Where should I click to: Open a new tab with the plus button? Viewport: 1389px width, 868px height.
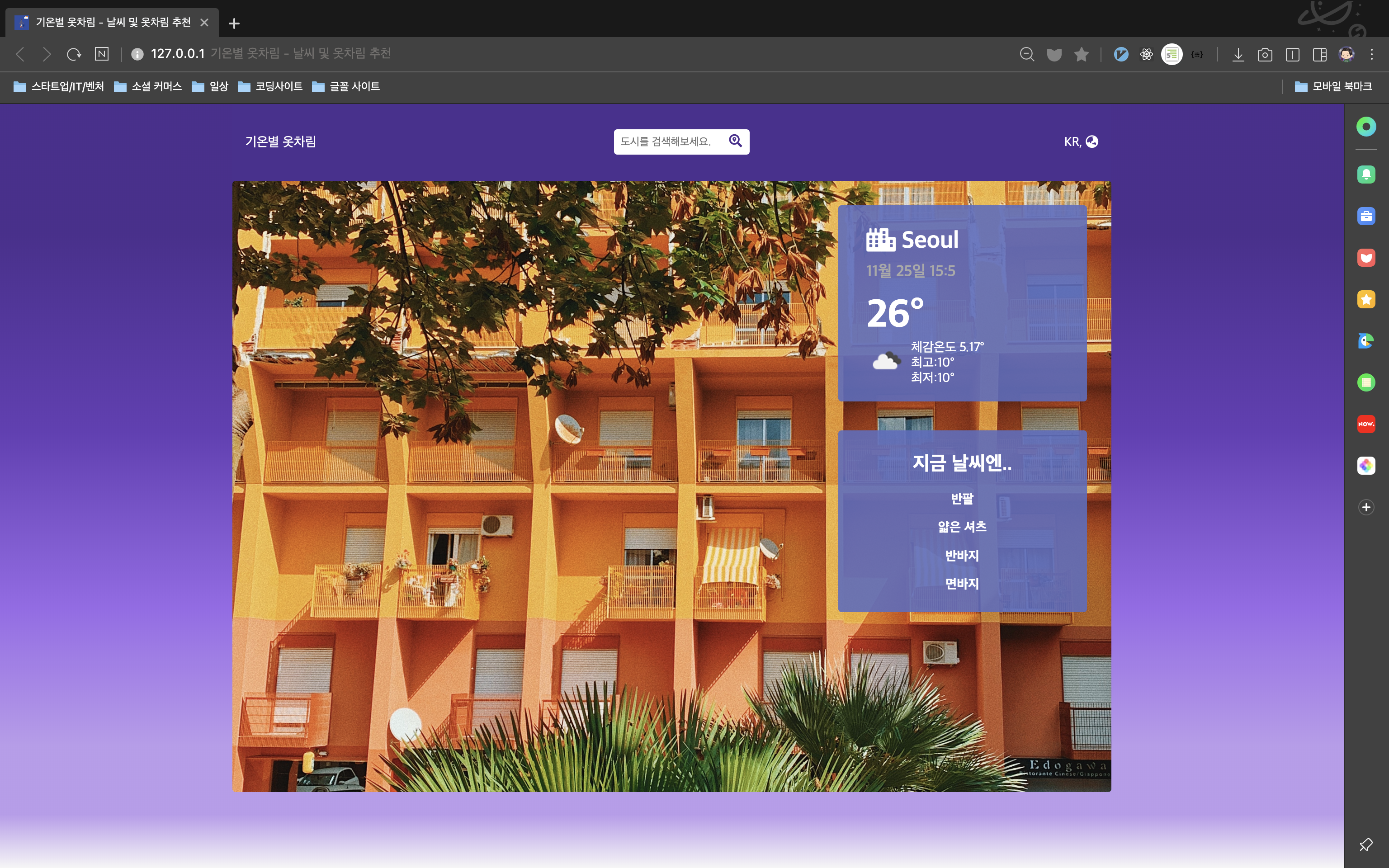click(x=234, y=24)
